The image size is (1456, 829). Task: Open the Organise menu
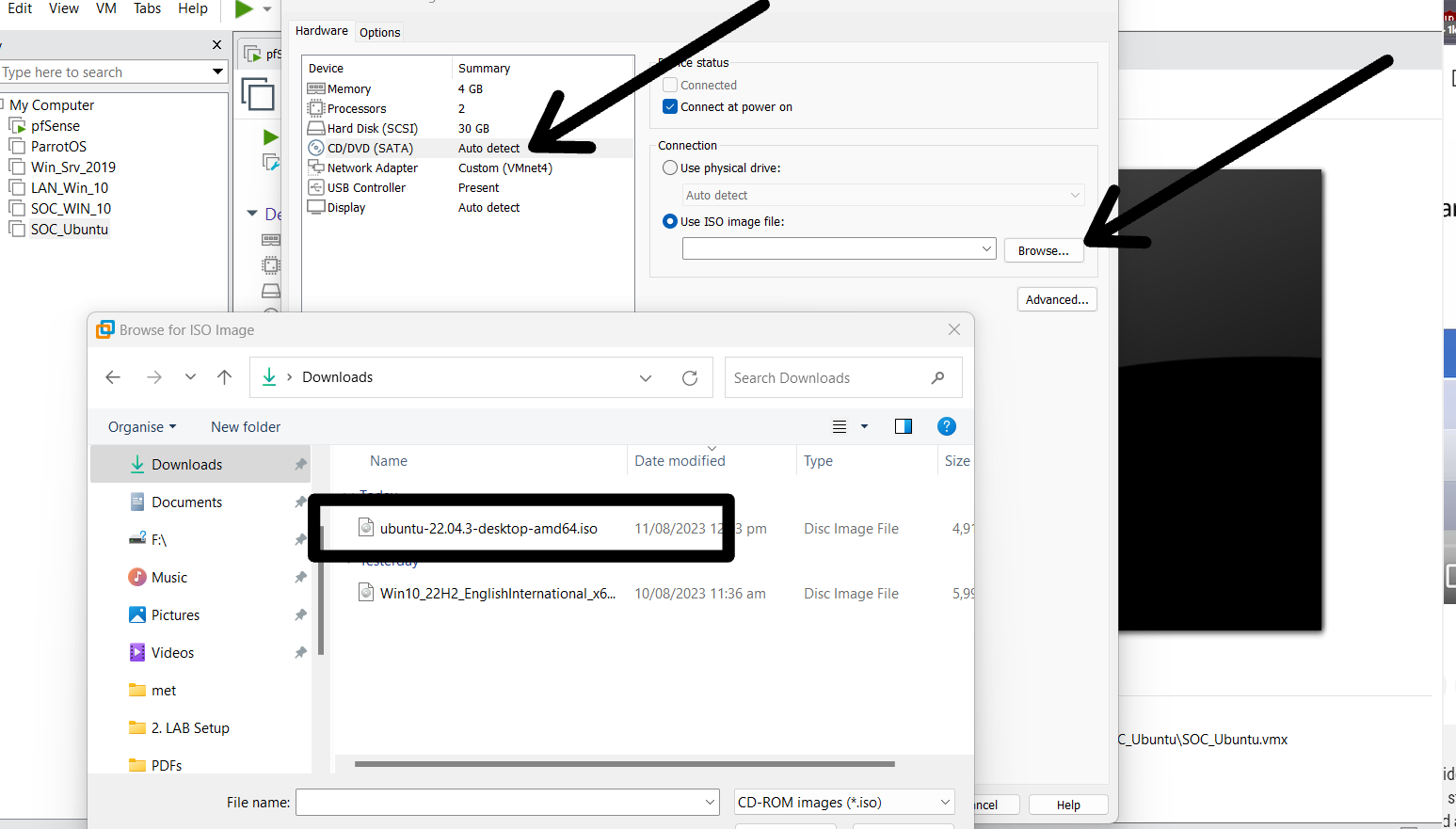[142, 426]
